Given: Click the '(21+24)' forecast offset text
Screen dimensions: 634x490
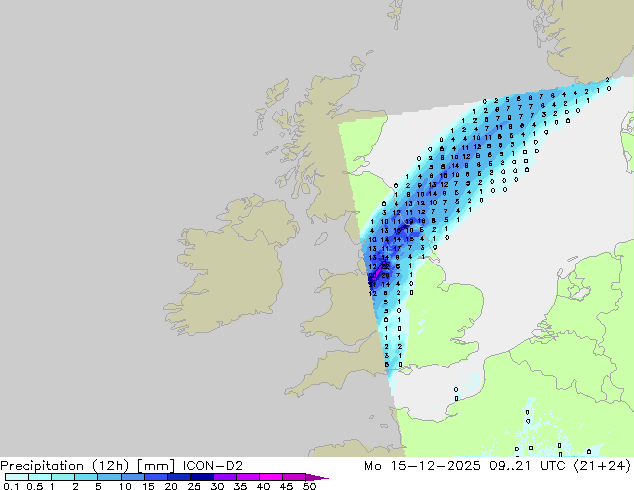Looking at the screenshot, I should click(x=602, y=466).
